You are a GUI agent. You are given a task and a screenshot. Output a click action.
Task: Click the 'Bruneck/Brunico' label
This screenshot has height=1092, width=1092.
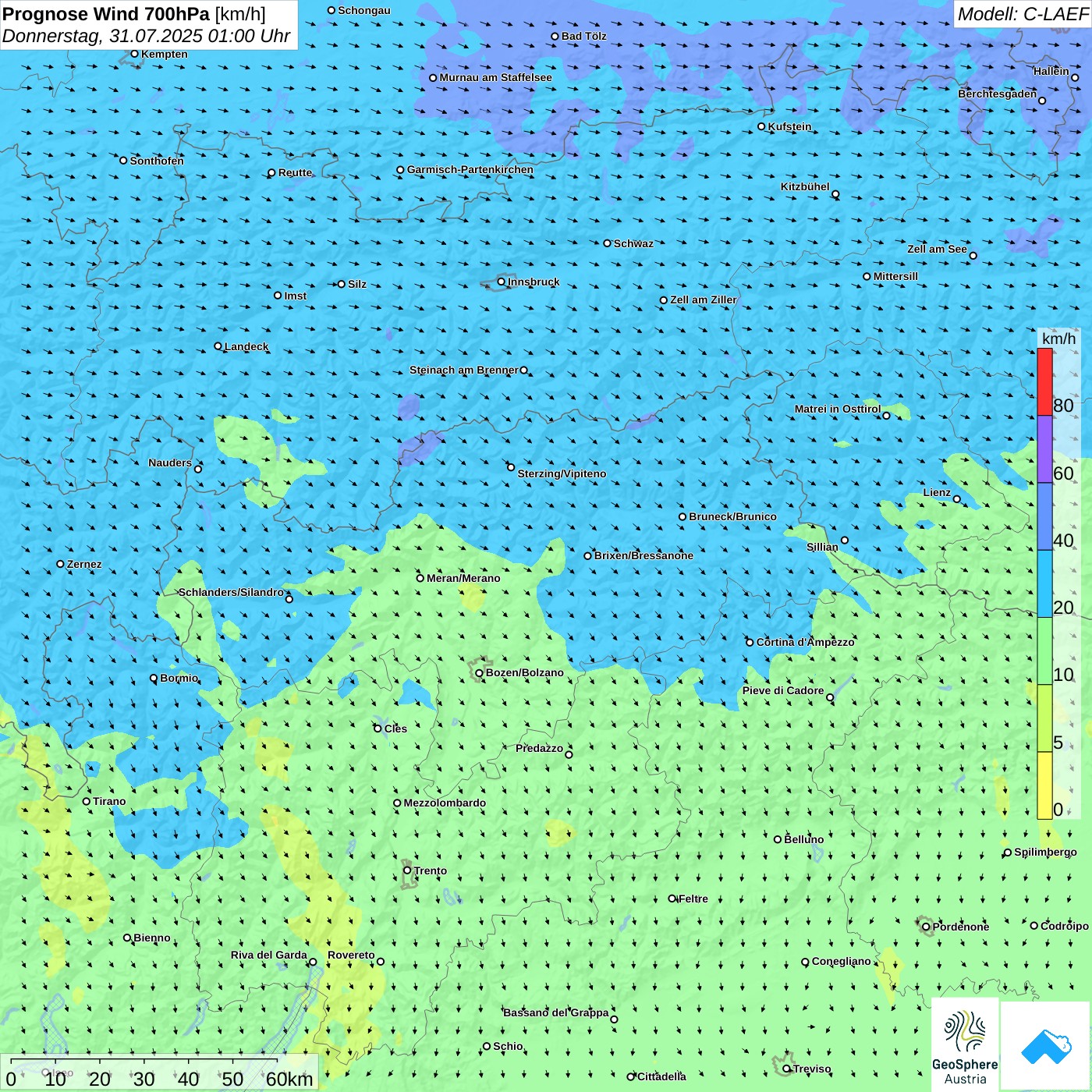(732, 516)
